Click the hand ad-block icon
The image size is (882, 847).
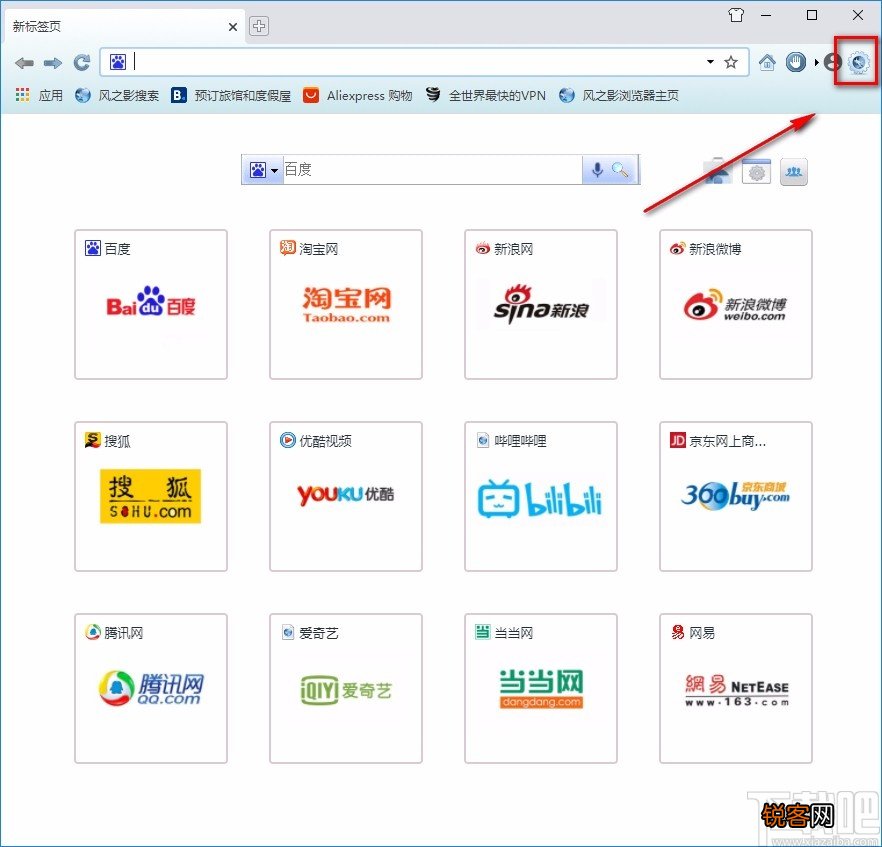(x=795, y=62)
